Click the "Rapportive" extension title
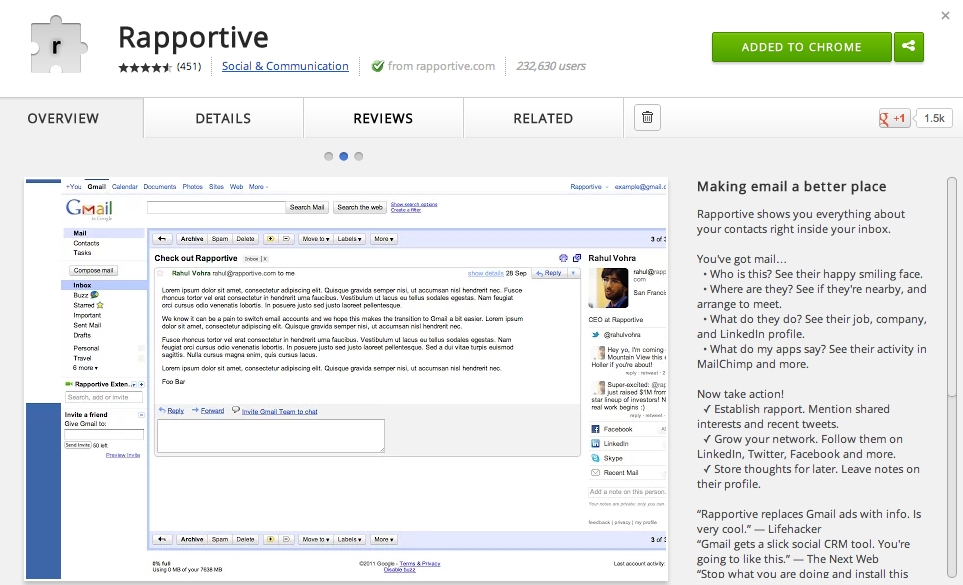Viewport: 963px width, 585px height. tap(193, 37)
